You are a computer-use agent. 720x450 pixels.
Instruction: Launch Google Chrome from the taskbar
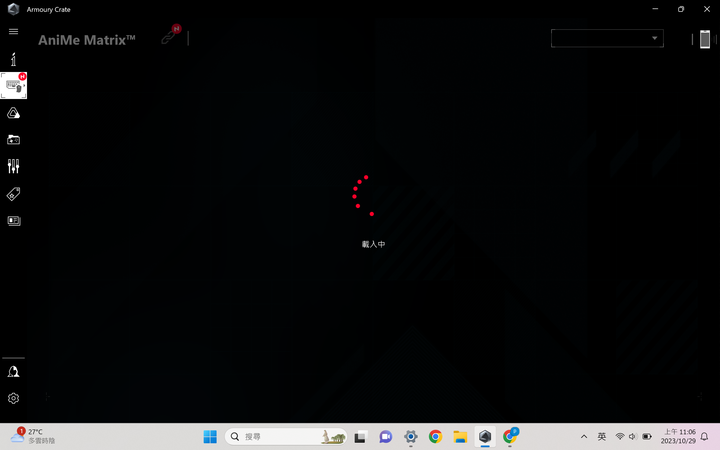[435, 437]
